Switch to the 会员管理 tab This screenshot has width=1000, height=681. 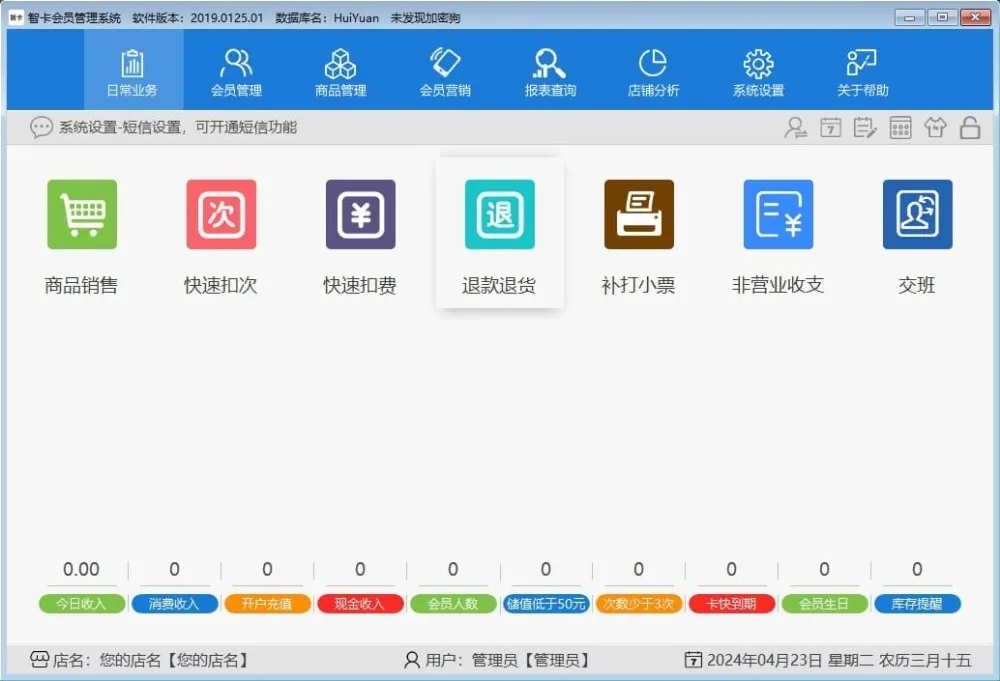[x=237, y=70]
